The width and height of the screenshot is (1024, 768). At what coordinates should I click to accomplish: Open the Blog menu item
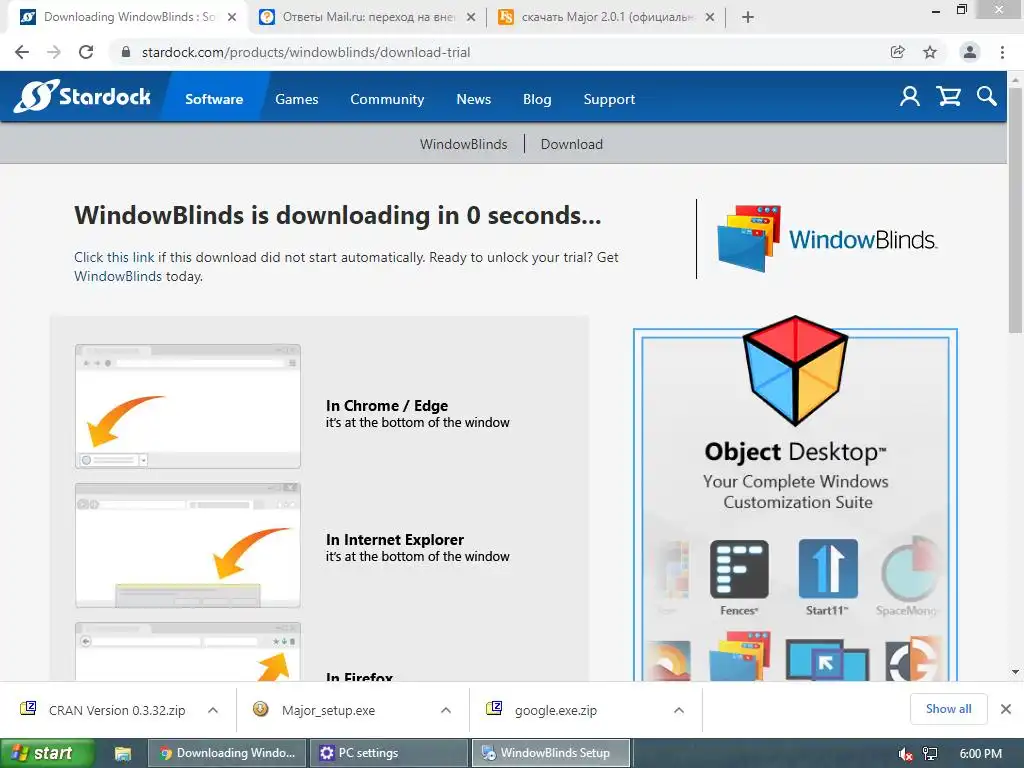coord(537,99)
